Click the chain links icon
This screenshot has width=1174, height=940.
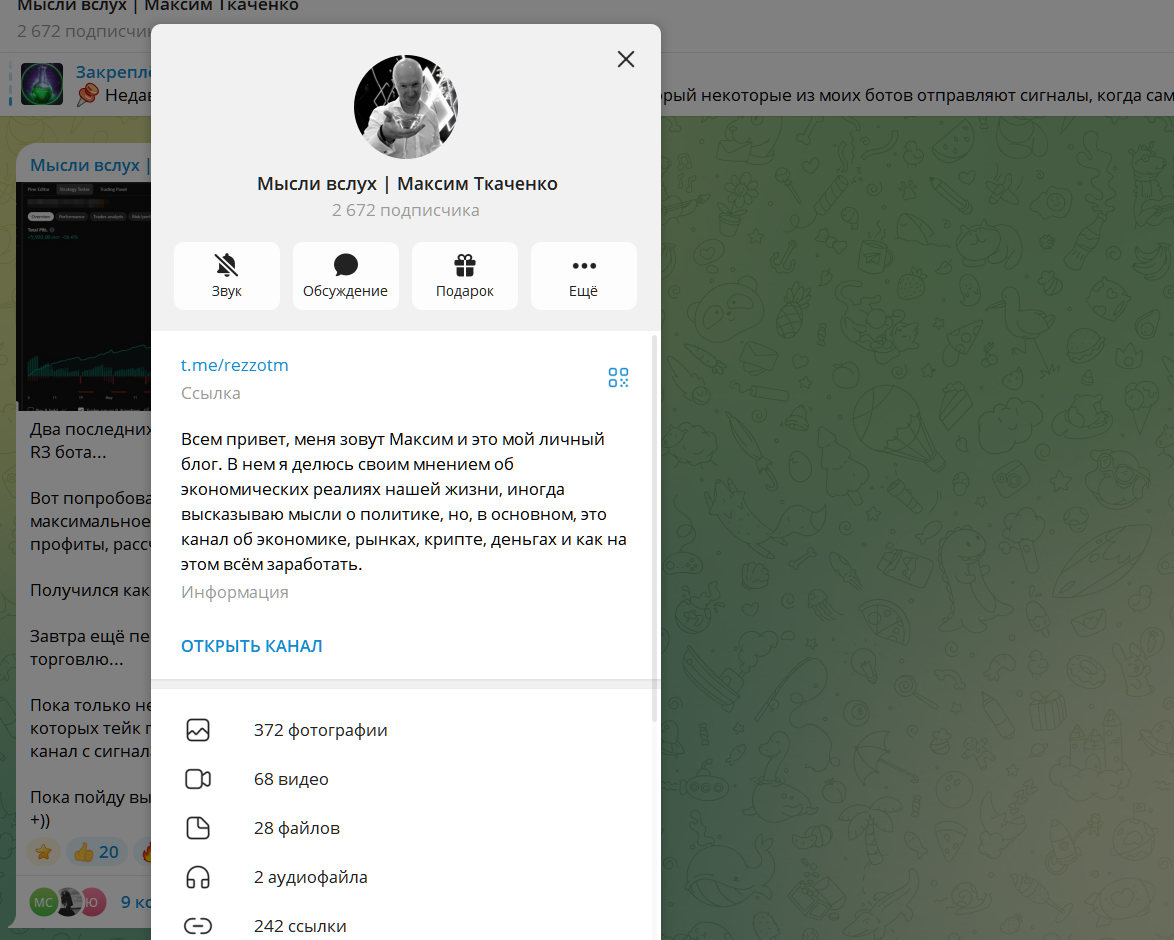click(x=198, y=927)
